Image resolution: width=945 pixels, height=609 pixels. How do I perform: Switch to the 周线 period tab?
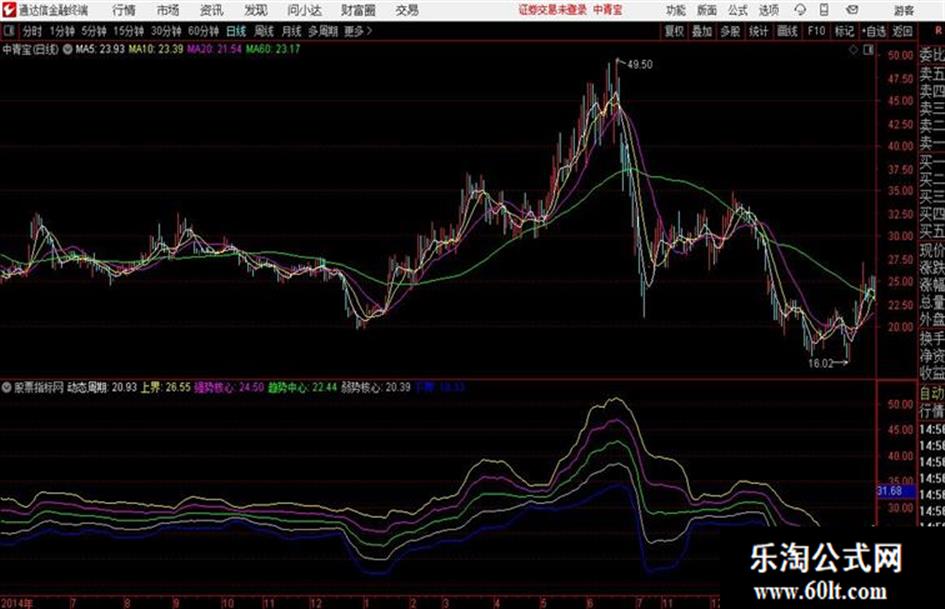[x=264, y=31]
